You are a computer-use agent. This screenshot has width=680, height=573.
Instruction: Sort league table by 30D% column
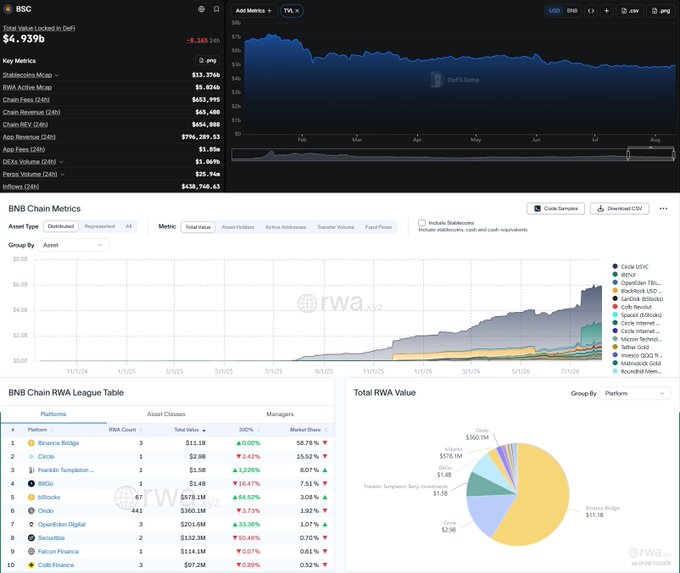(249, 430)
